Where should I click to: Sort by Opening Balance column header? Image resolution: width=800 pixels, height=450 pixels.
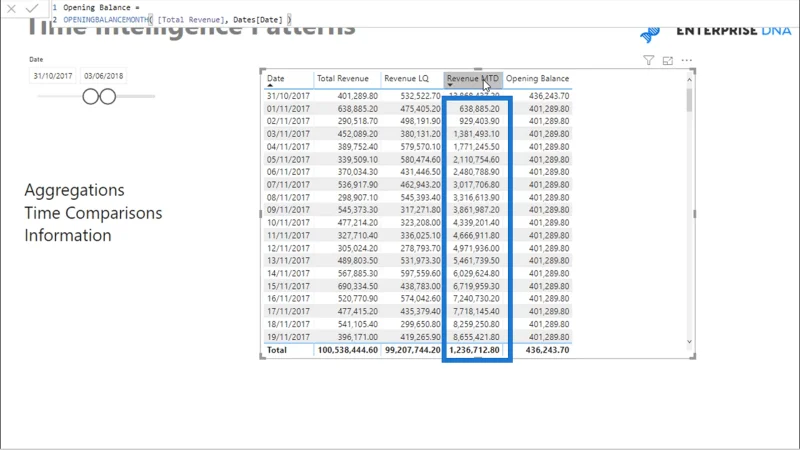(537, 79)
